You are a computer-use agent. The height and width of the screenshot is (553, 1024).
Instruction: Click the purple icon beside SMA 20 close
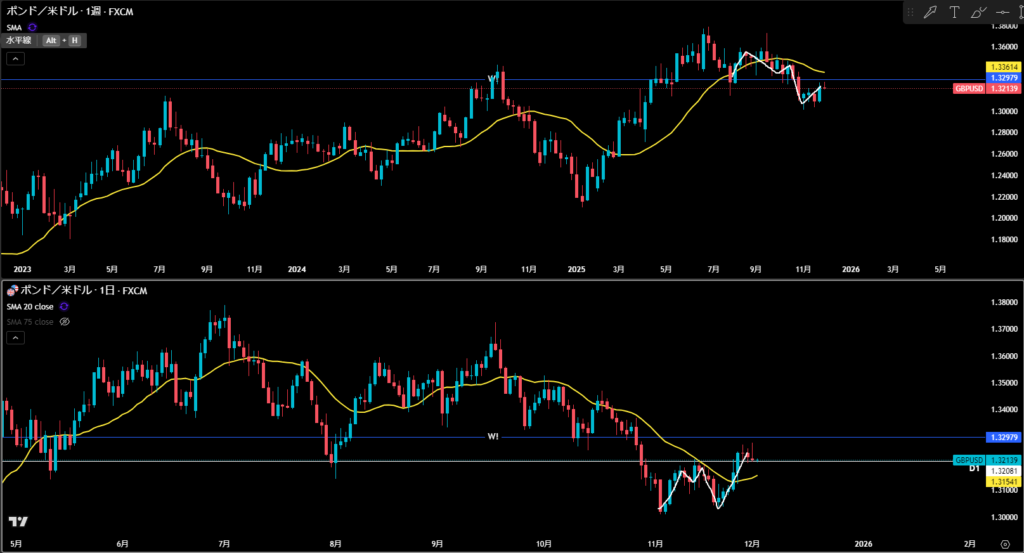coord(64,307)
